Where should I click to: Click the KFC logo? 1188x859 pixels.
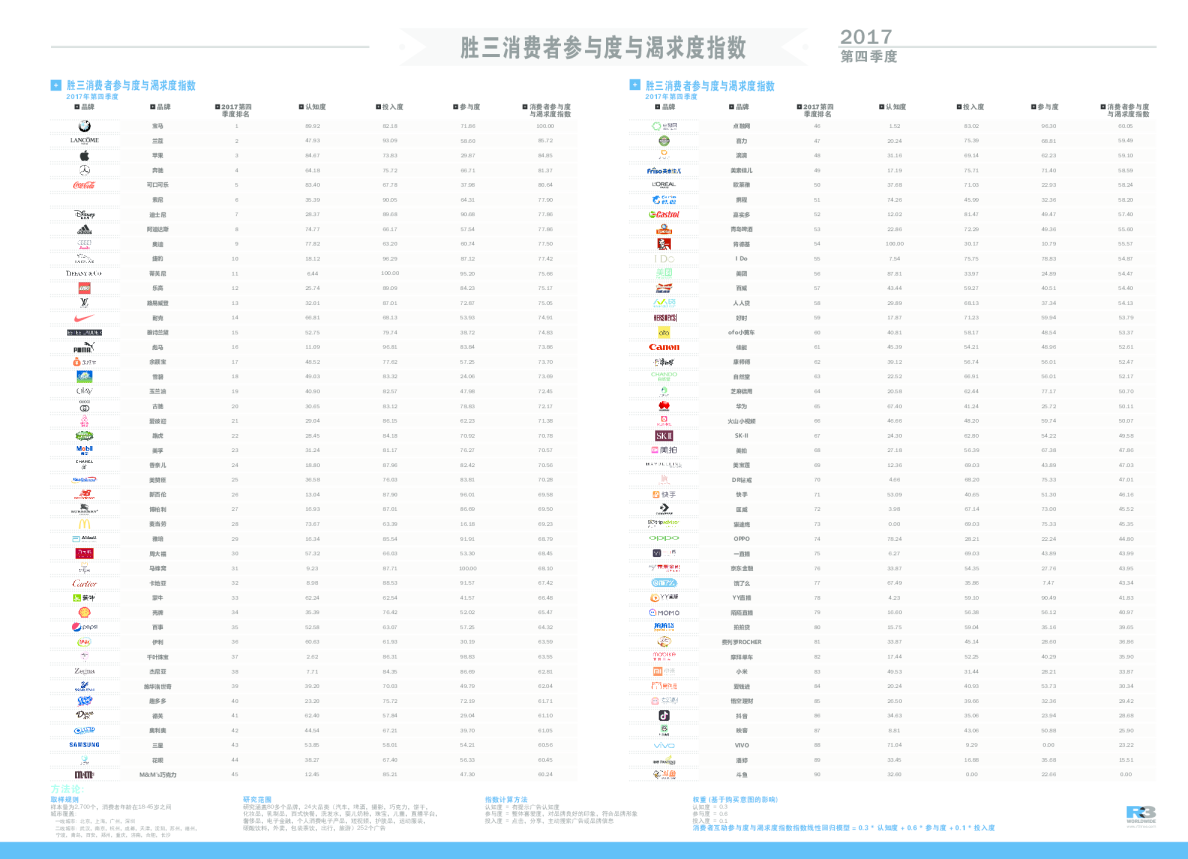(x=664, y=244)
